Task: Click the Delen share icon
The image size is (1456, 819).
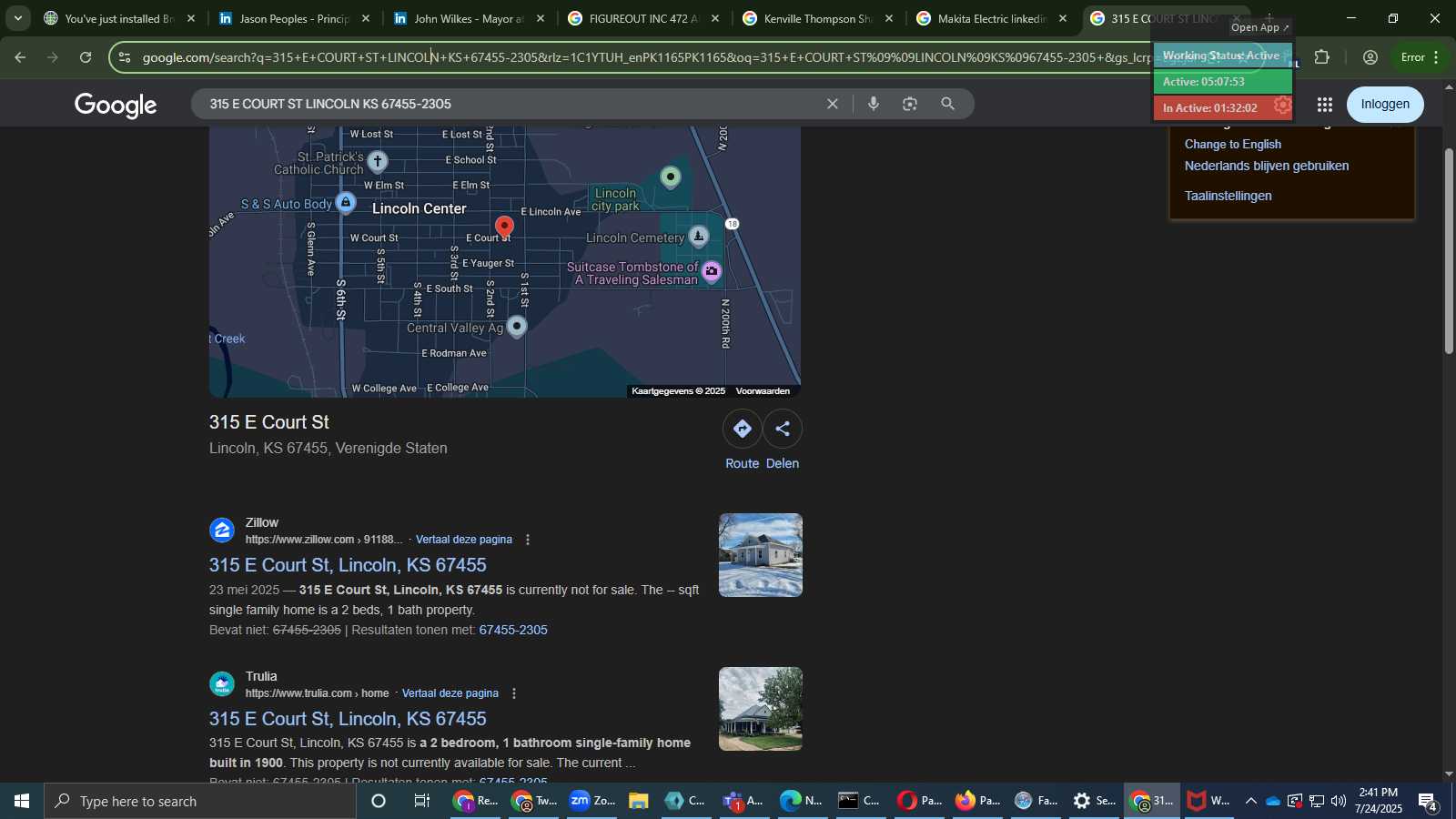Action: (x=783, y=429)
